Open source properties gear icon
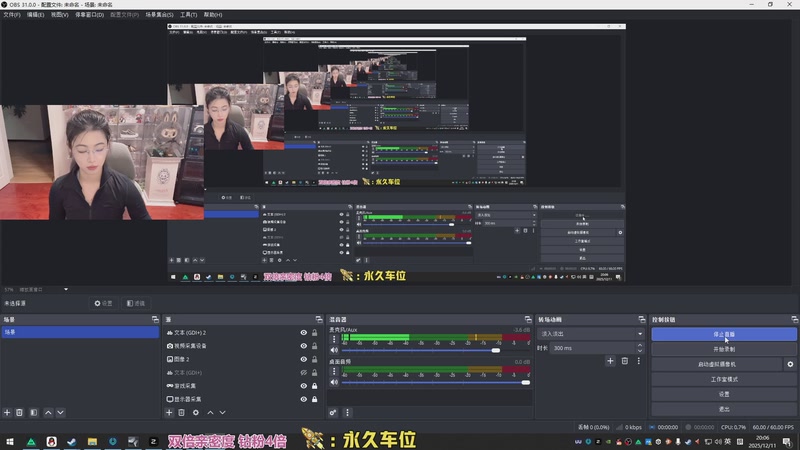 [196, 412]
